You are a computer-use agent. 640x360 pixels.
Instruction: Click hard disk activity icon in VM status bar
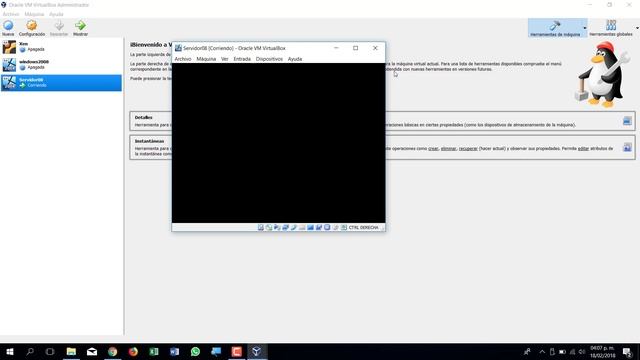(x=260, y=227)
